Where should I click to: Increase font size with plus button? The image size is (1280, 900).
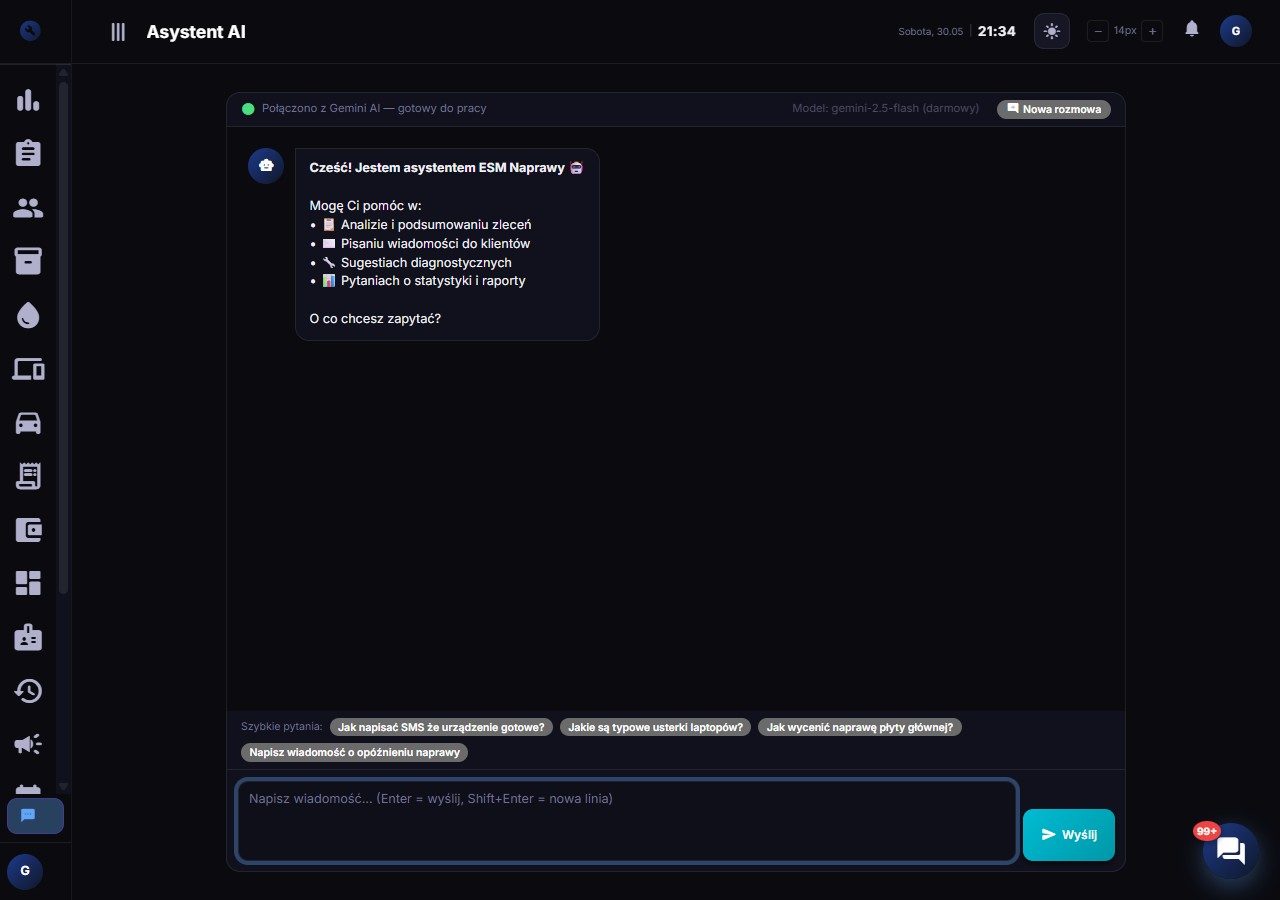pos(1152,31)
